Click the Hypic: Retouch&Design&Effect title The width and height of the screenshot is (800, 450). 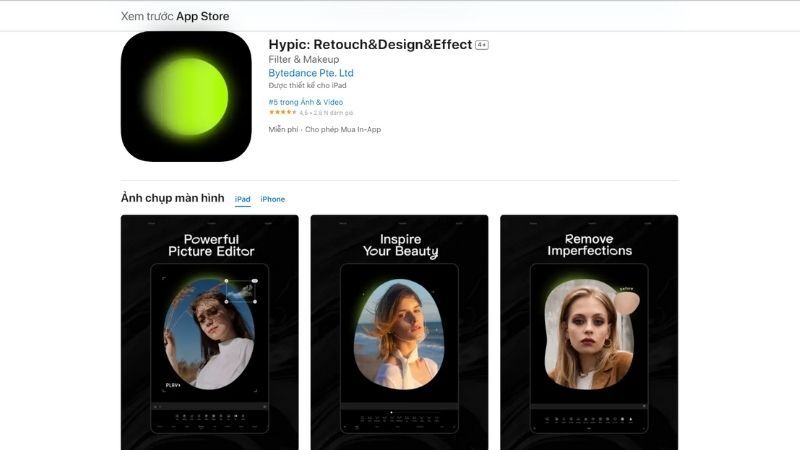point(370,45)
